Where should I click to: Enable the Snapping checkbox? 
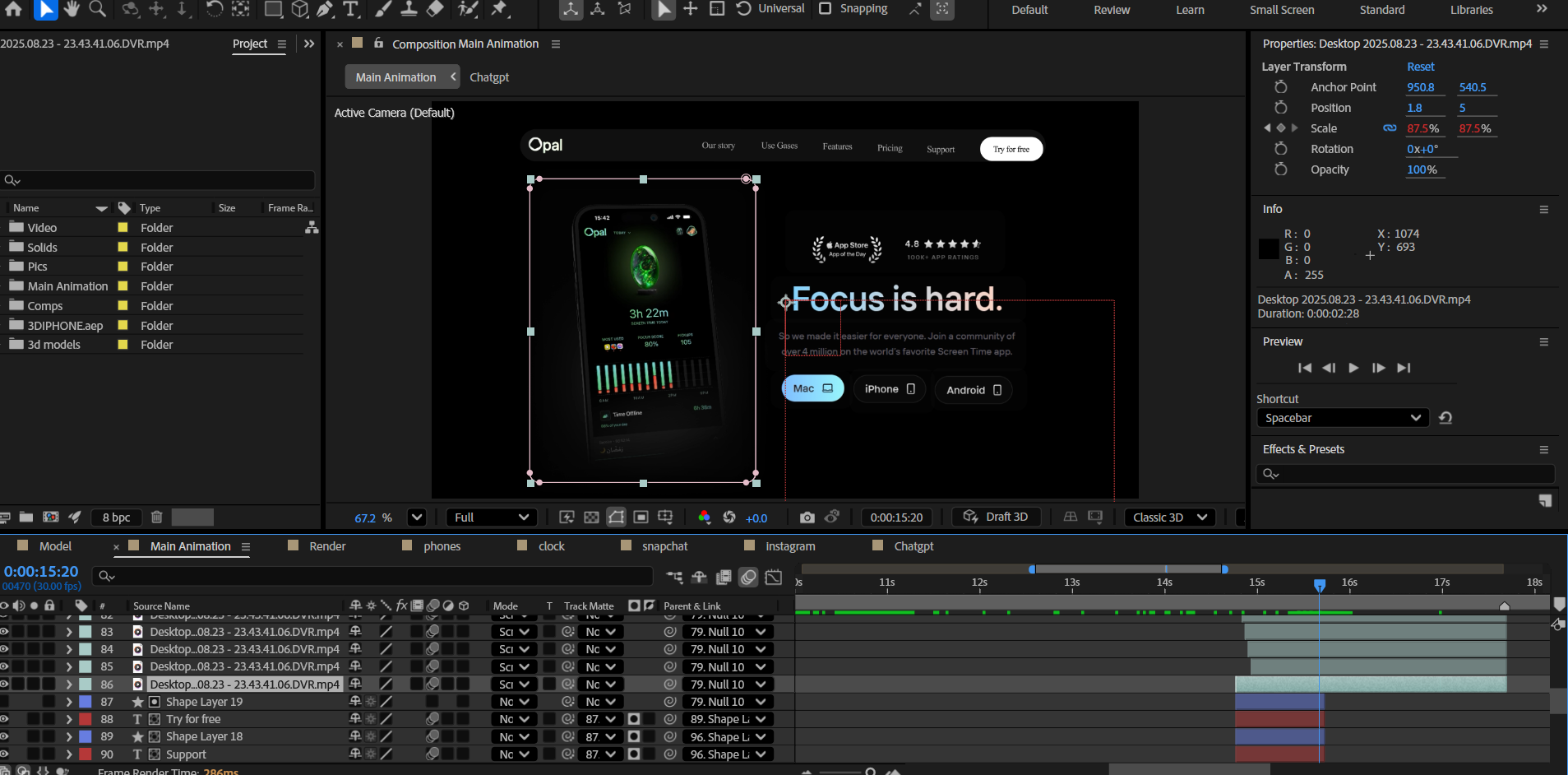pyautogui.click(x=826, y=9)
